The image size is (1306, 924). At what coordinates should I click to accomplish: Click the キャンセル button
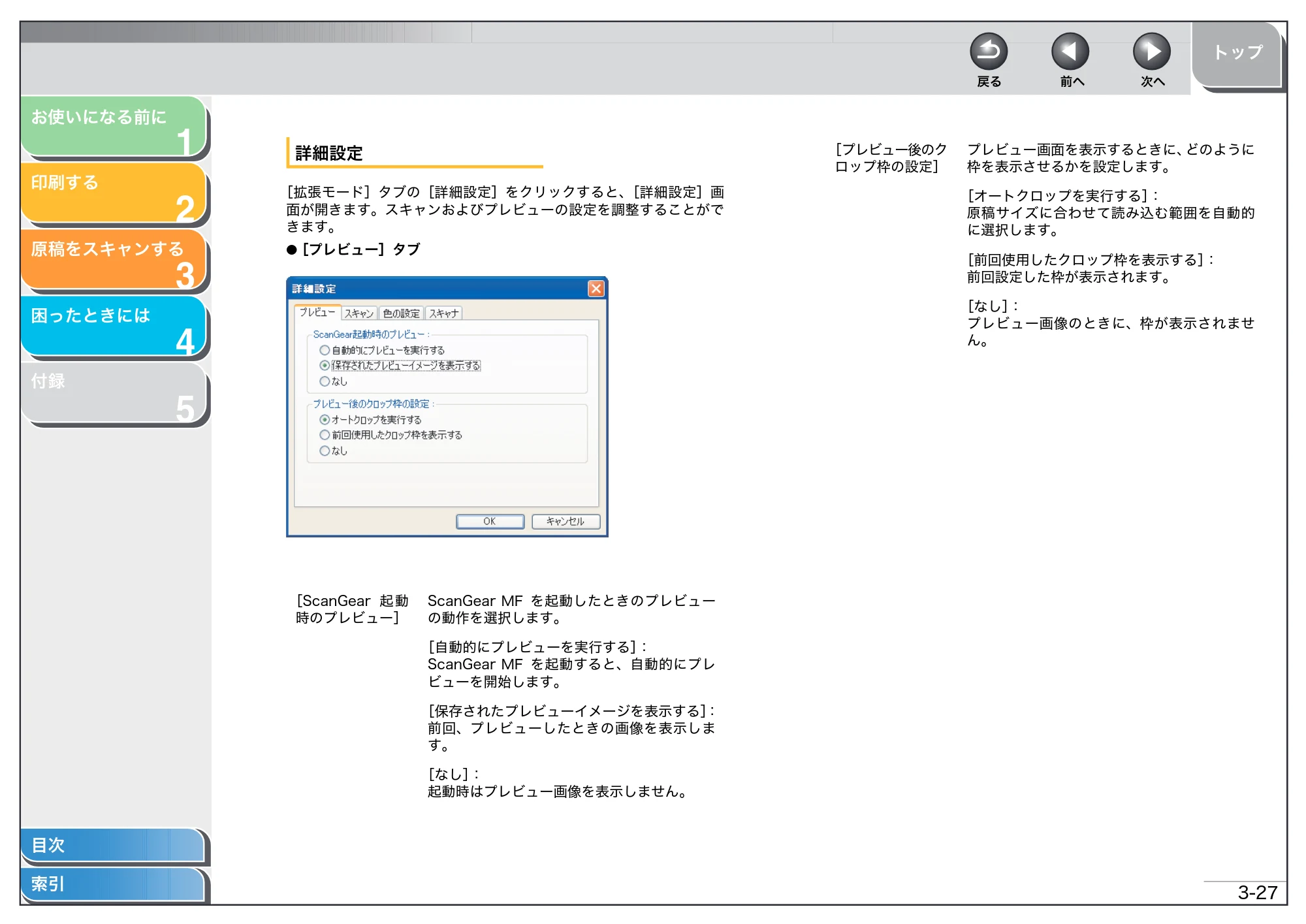pyautogui.click(x=565, y=521)
